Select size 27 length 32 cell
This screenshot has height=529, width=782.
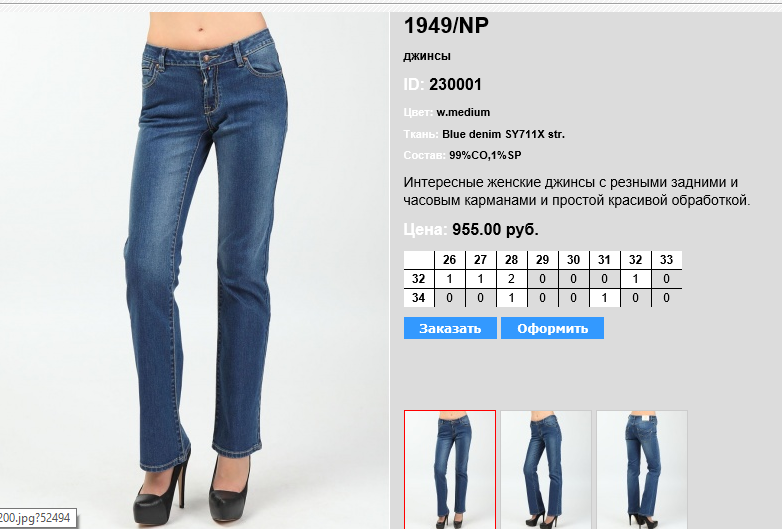480,279
